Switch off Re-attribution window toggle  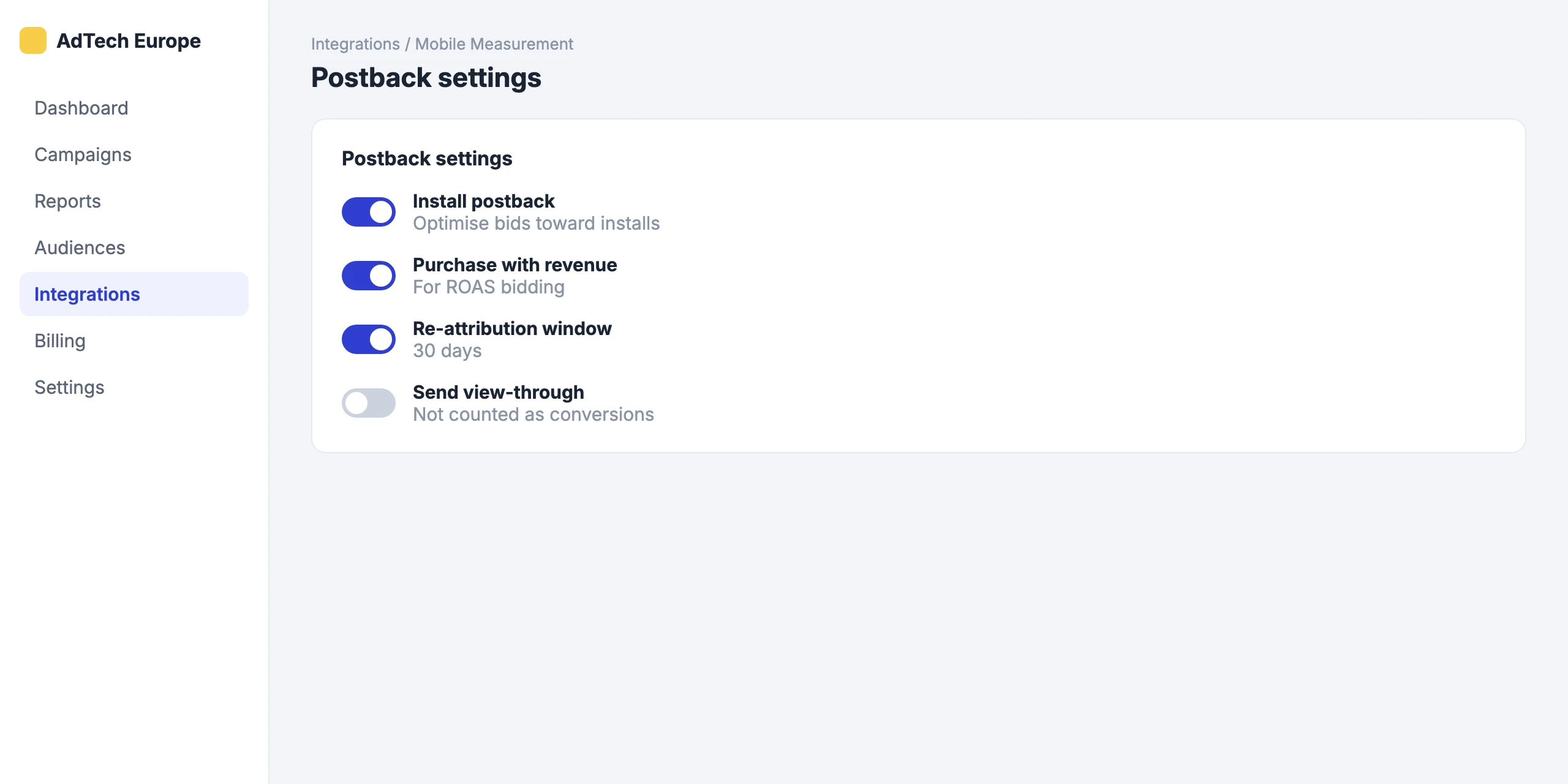click(369, 339)
